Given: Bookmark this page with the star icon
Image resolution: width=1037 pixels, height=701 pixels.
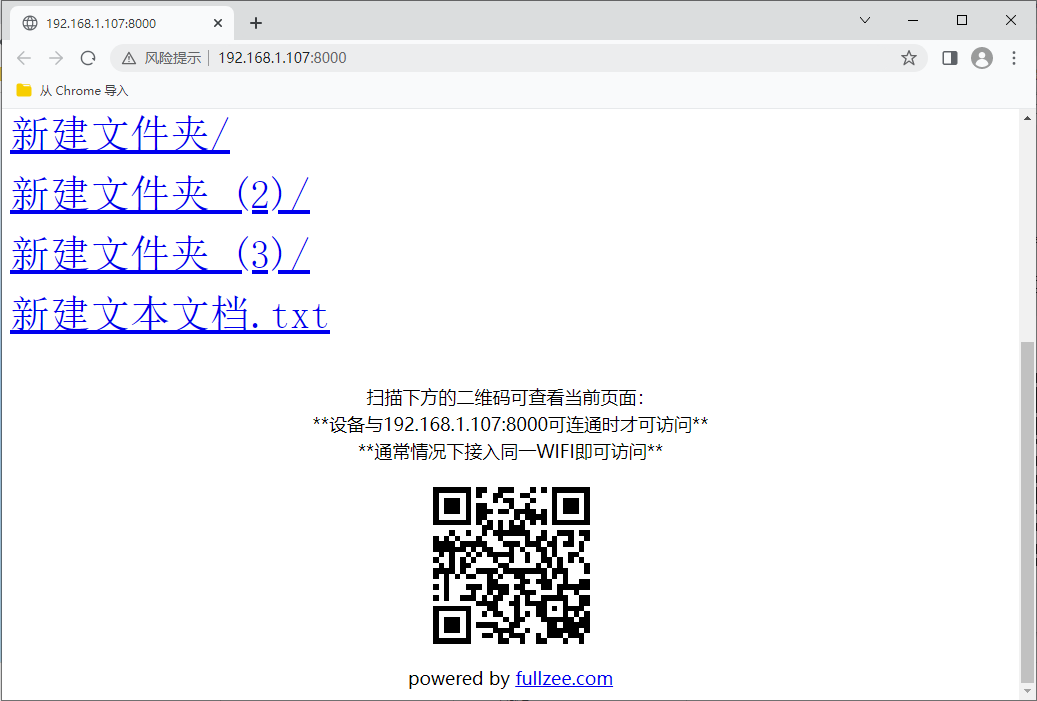Looking at the screenshot, I should point(909,58).
